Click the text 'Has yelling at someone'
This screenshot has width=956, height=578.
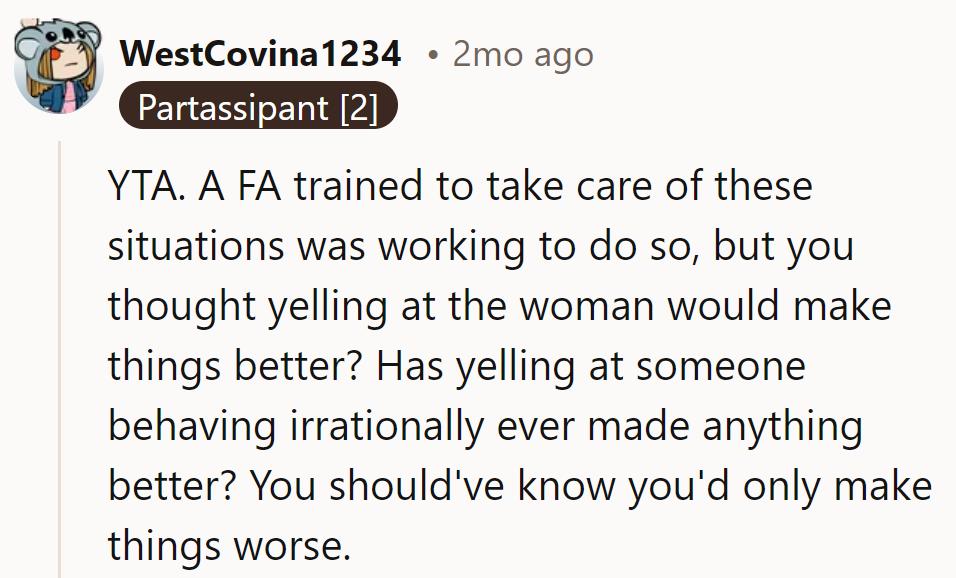[591, 366]
